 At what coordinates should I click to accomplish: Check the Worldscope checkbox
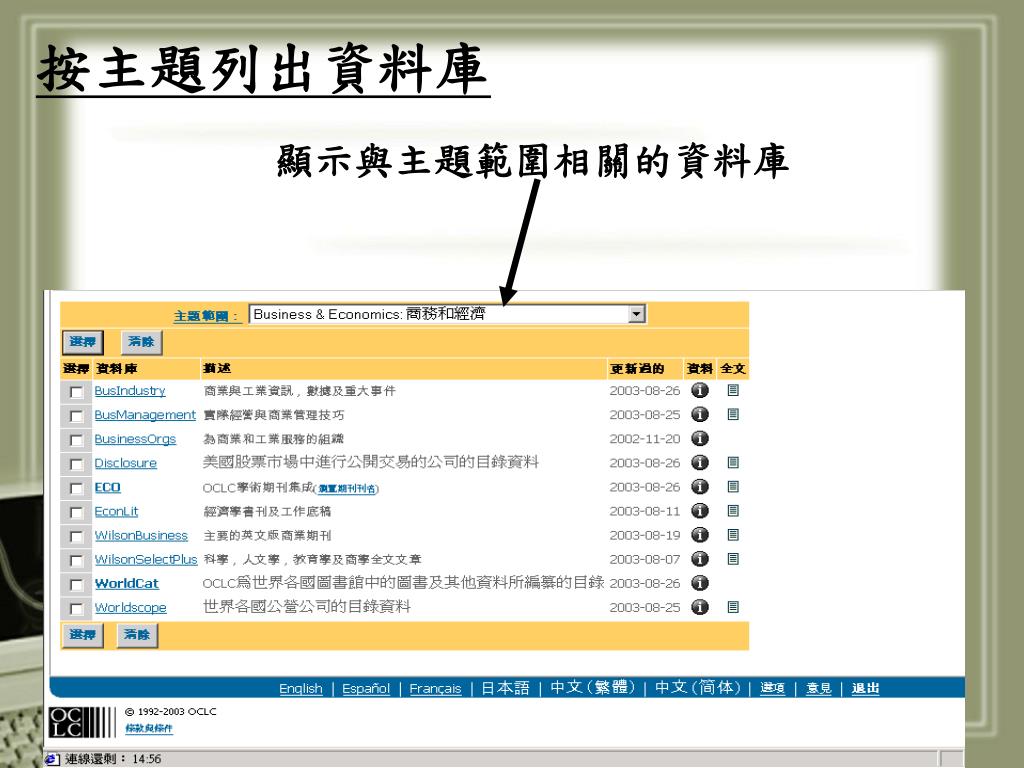coord(76,609)
